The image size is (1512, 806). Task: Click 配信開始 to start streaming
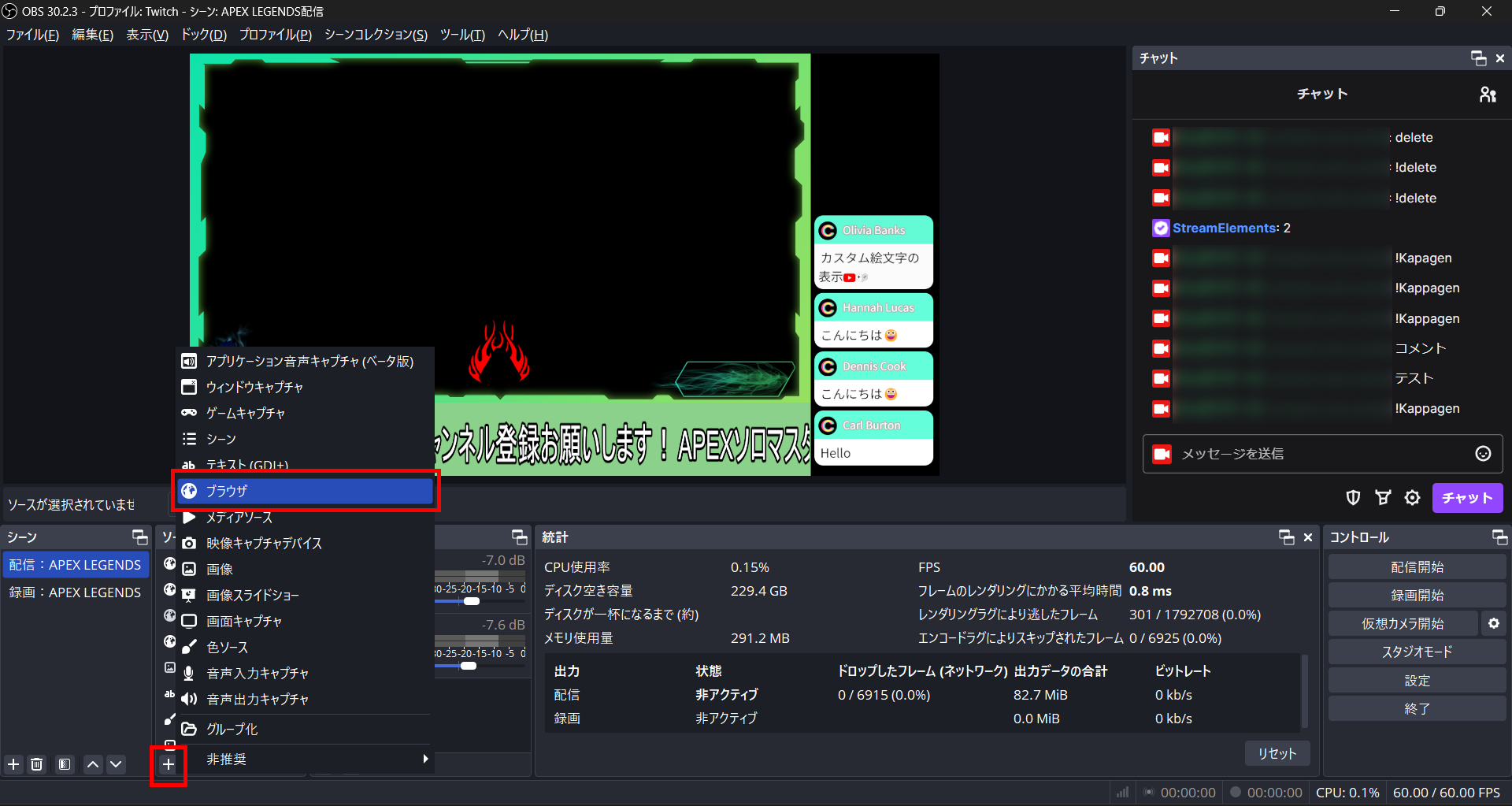[1417, 567]
